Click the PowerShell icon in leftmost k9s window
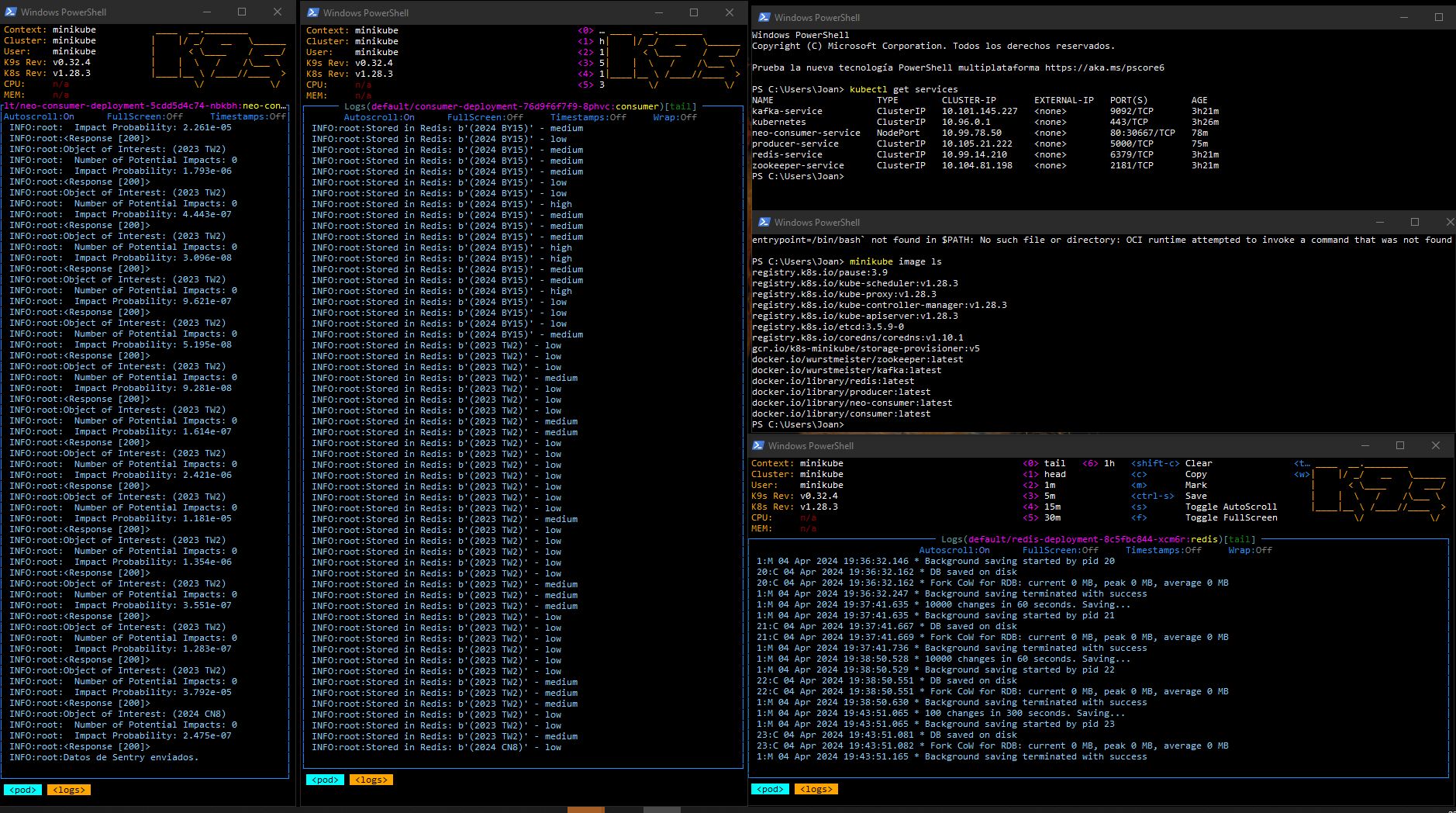1456x813 pixels. pyautogui.click(x=11, y=12)
